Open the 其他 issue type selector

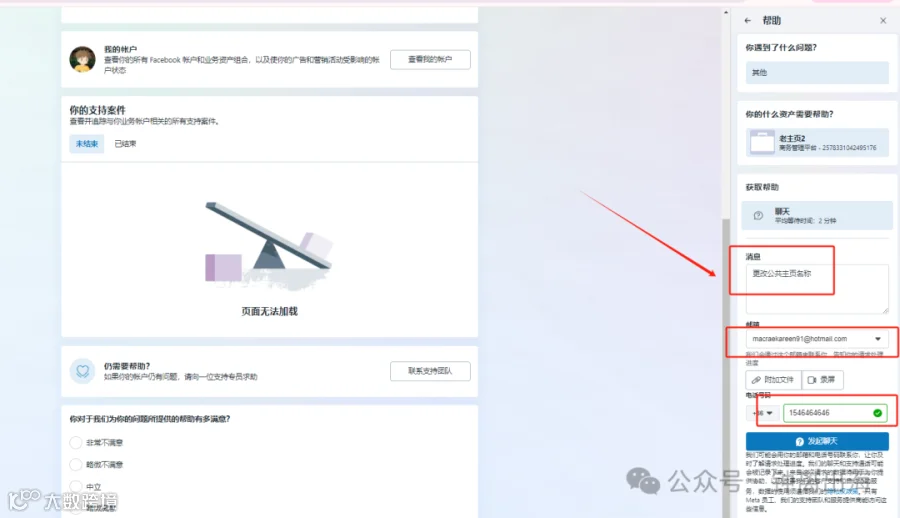817,73
